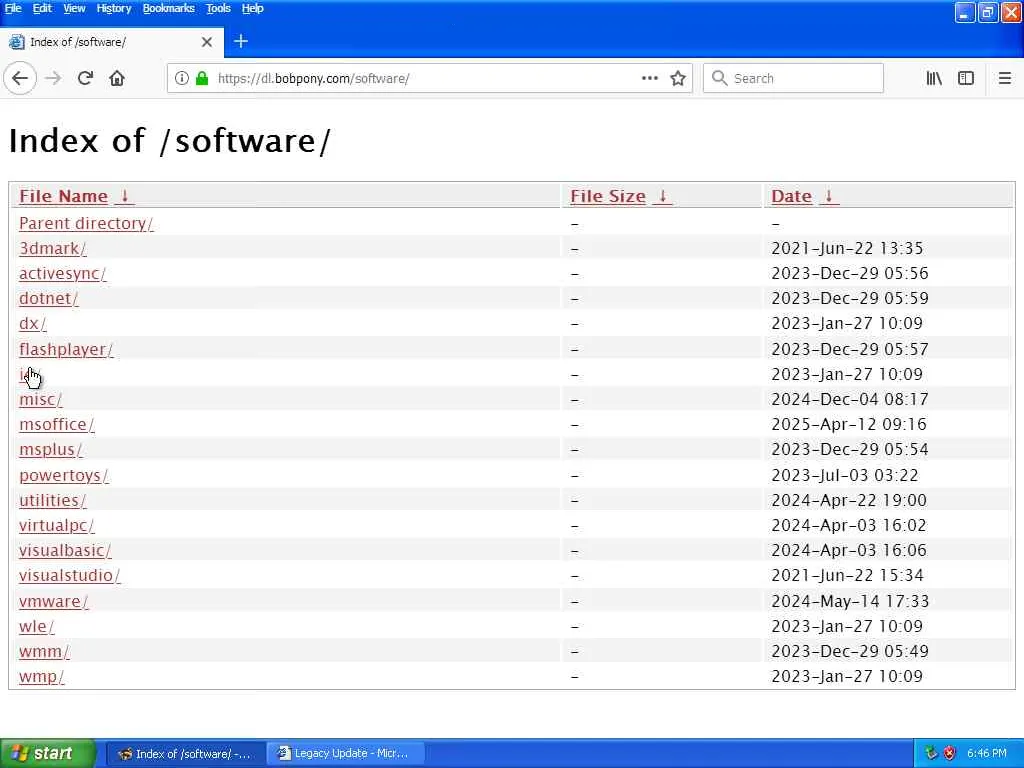
Task: Open the virtualpc folder
Action: [57, 525]
